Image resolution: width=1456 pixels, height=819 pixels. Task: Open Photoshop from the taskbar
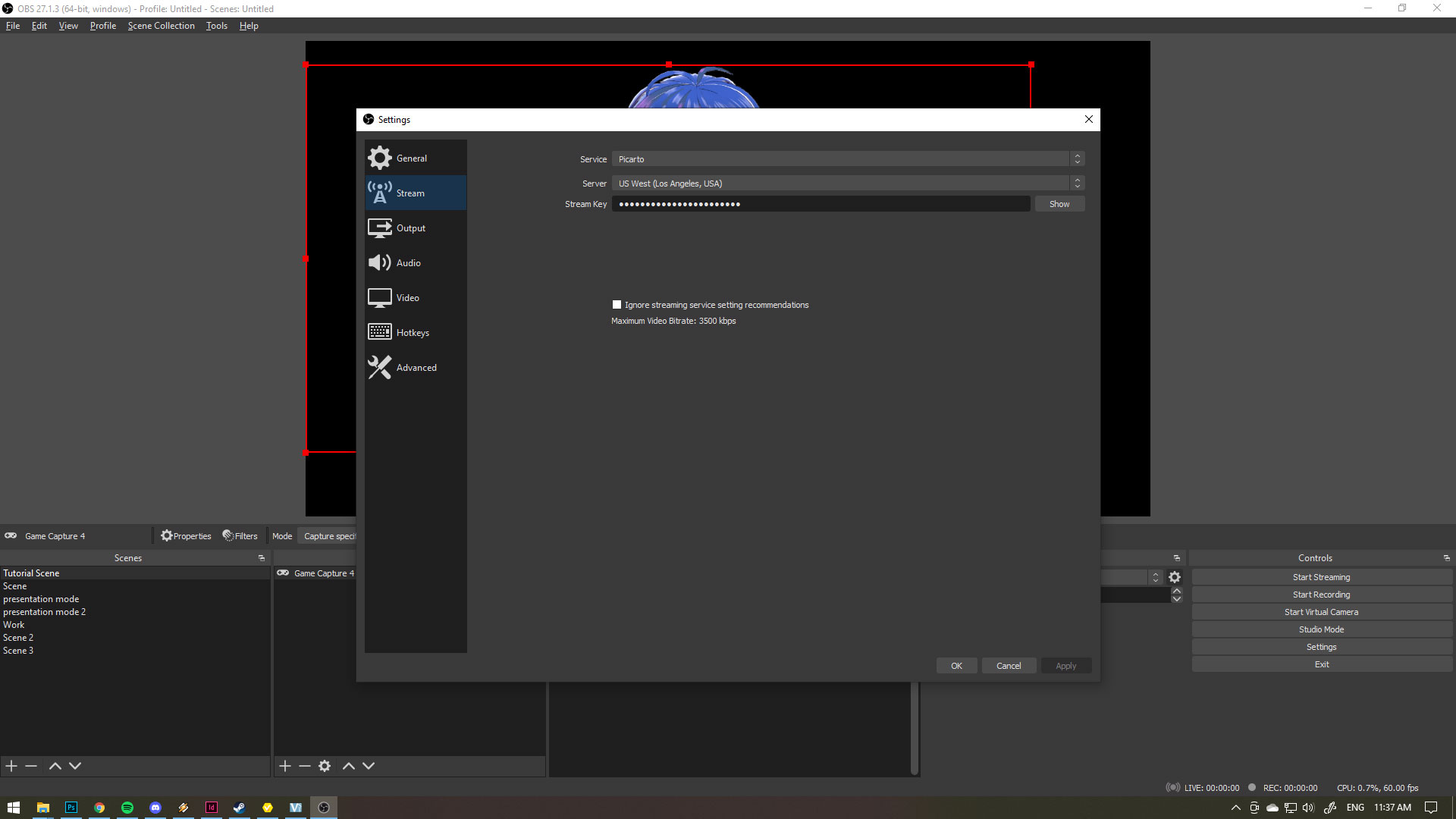pyautogui.click(x=71, y=808)
